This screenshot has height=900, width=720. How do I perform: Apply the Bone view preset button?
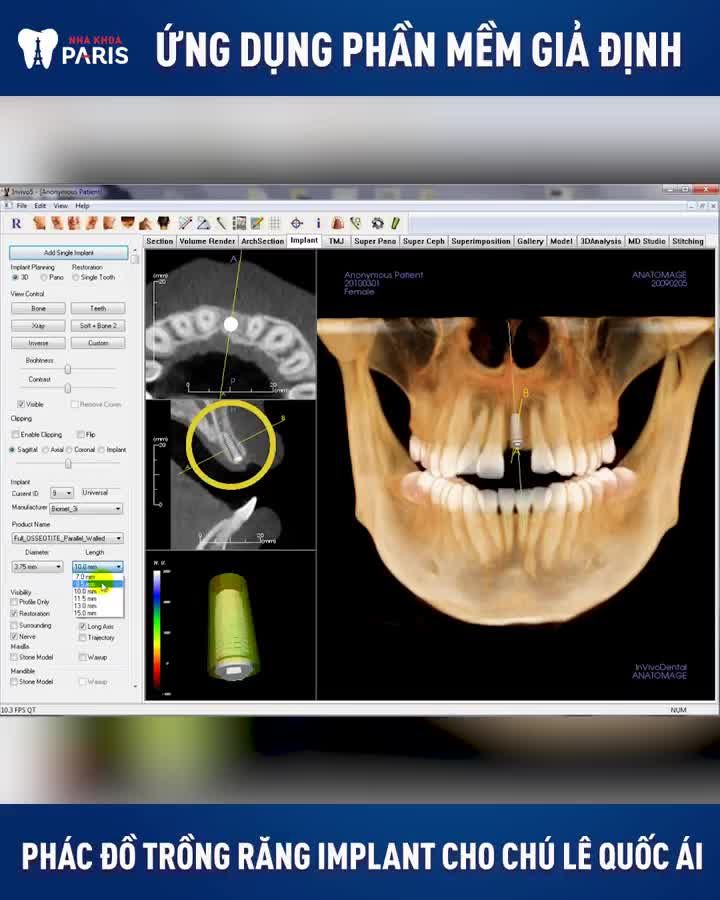tap(38, 308)
